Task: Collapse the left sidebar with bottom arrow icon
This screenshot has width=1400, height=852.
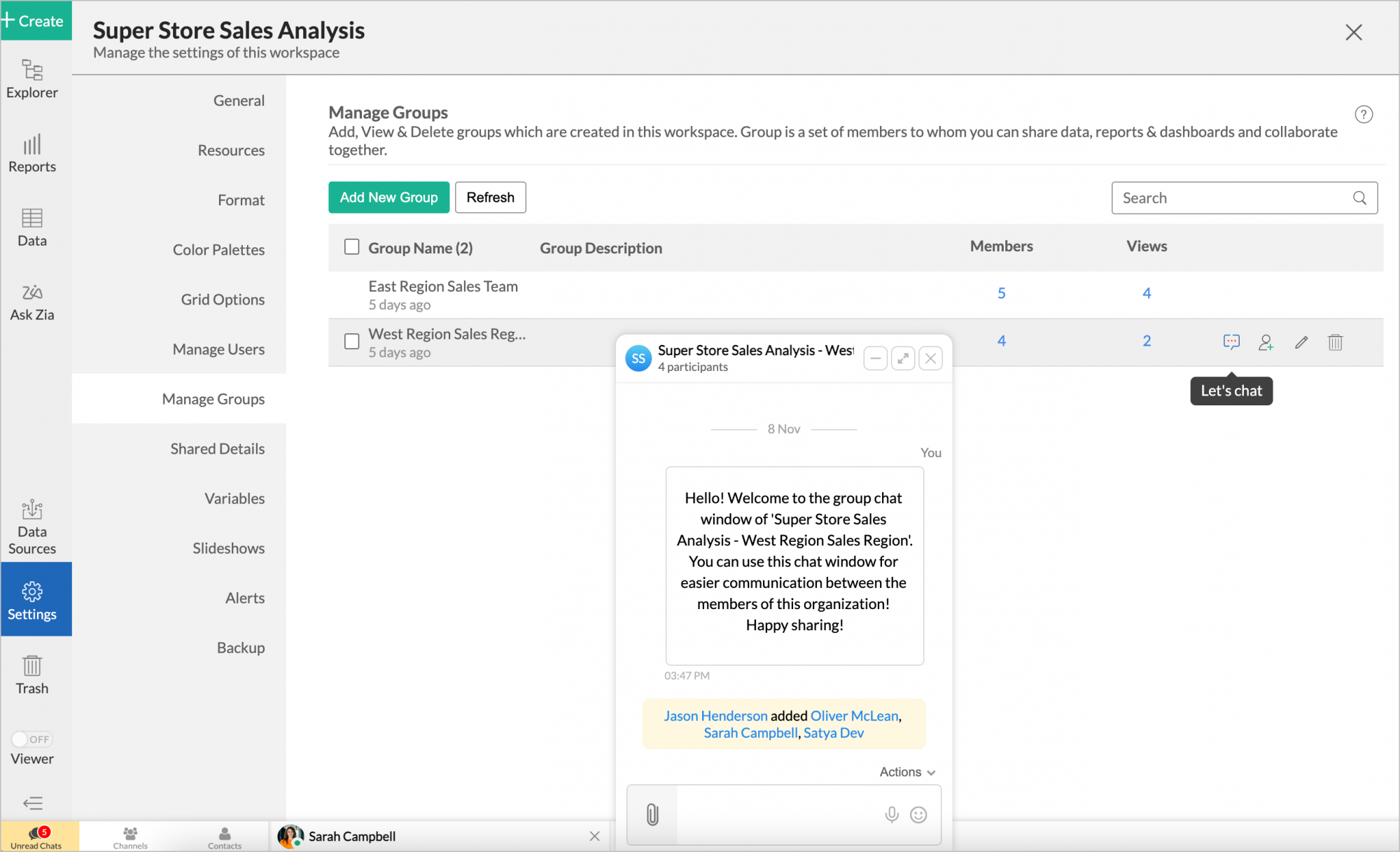Action: (x=32, y=803)
